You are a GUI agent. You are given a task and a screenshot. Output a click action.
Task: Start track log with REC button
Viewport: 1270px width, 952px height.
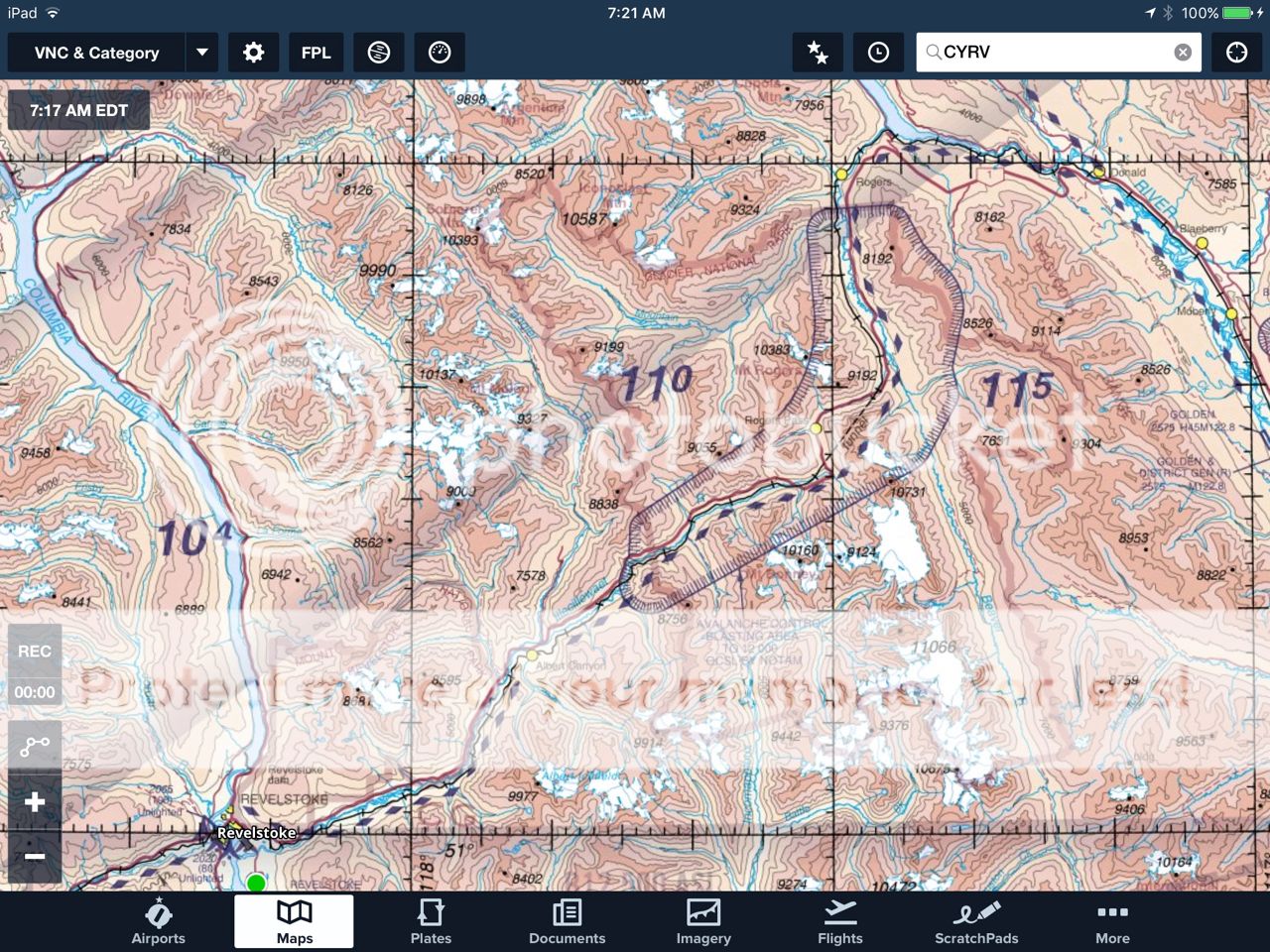(35, 652)
